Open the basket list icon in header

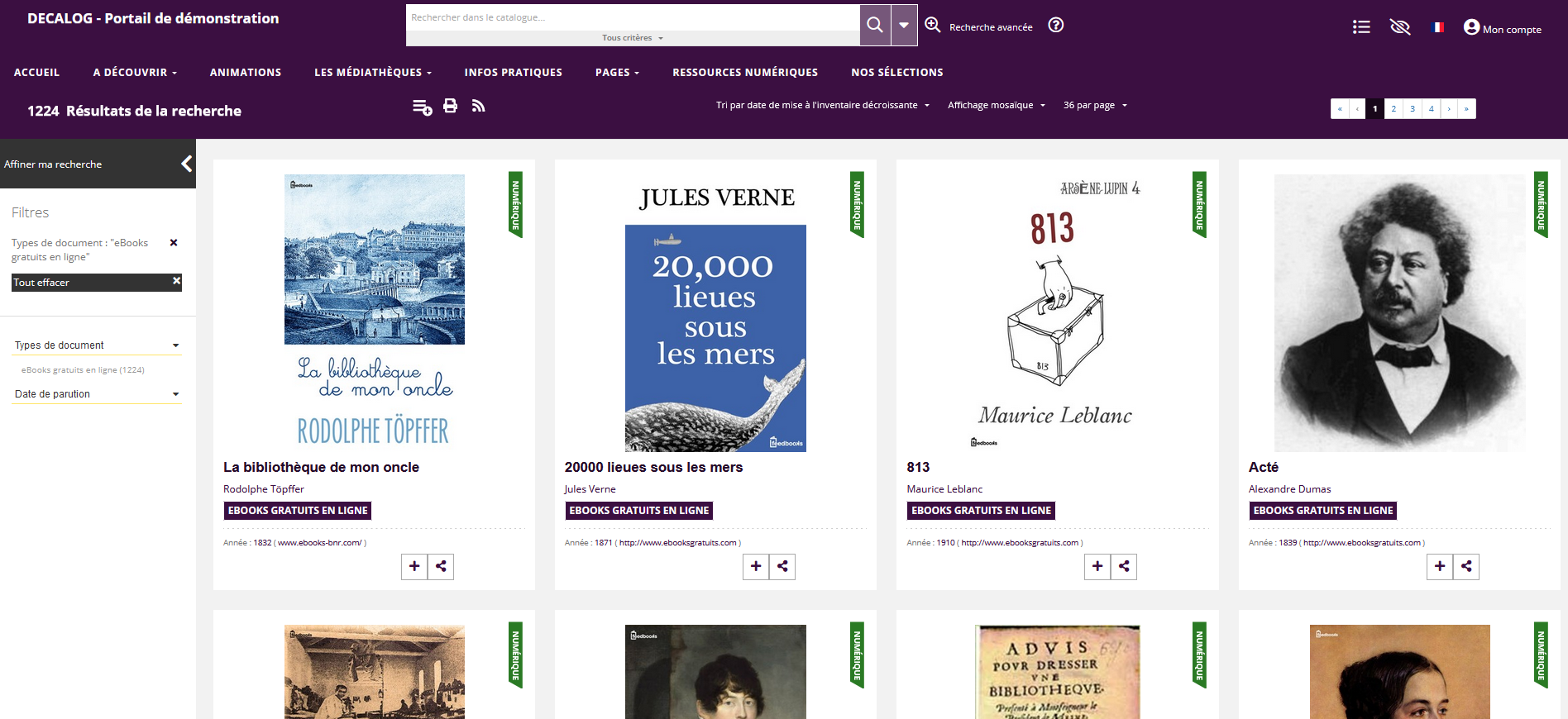[x=1360, y=27]
